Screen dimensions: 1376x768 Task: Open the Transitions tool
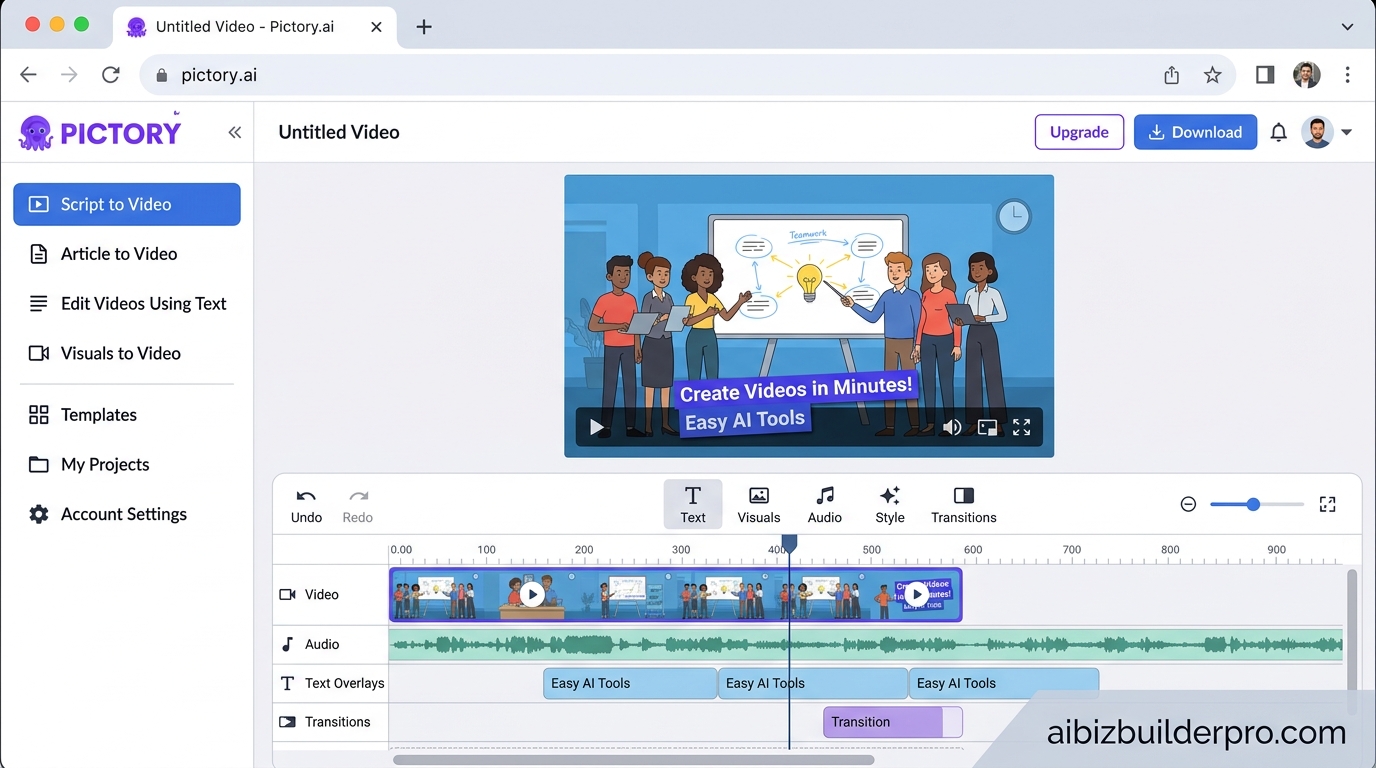963,504
